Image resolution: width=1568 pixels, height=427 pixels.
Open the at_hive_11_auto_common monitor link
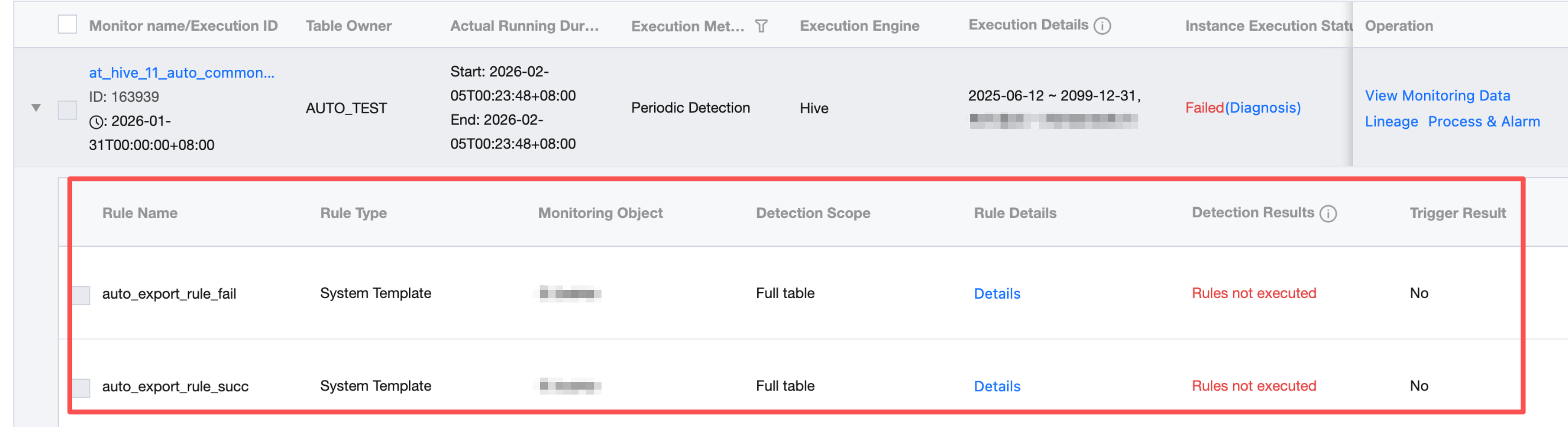181,73
